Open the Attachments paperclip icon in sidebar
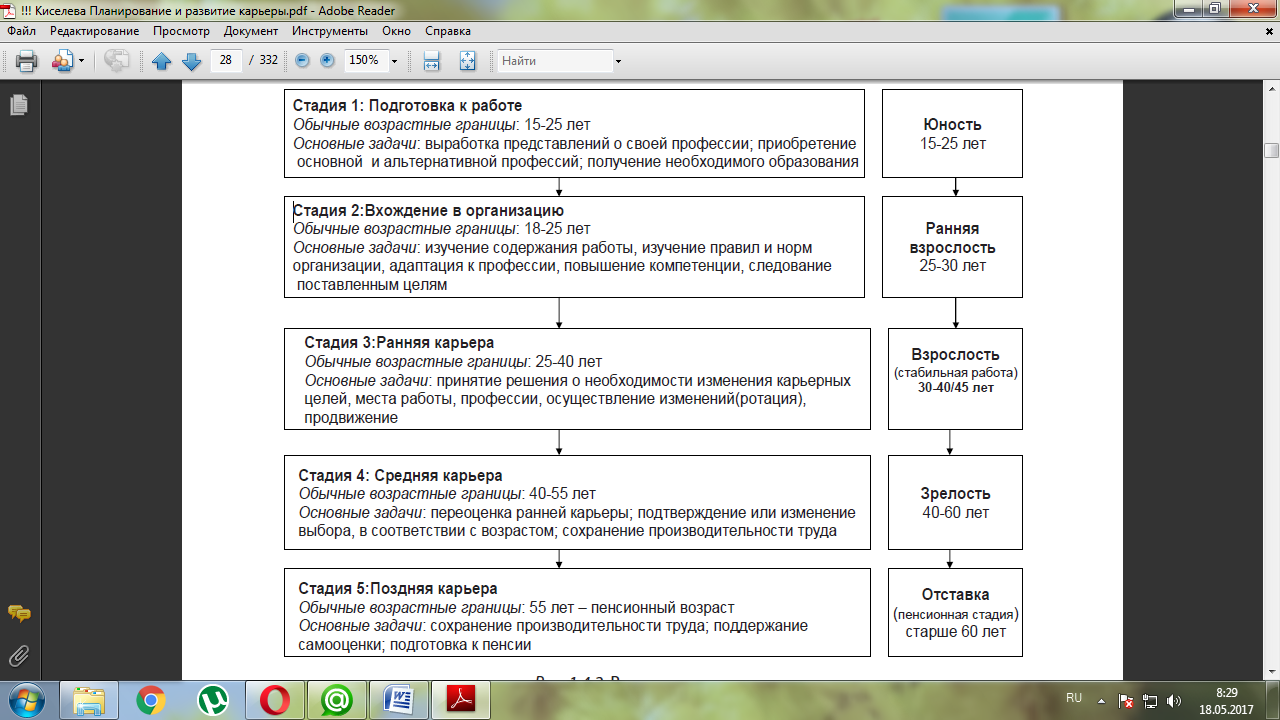Image resolution: width=1280 pixels, height=720 pixels. (x=18, y=656)
